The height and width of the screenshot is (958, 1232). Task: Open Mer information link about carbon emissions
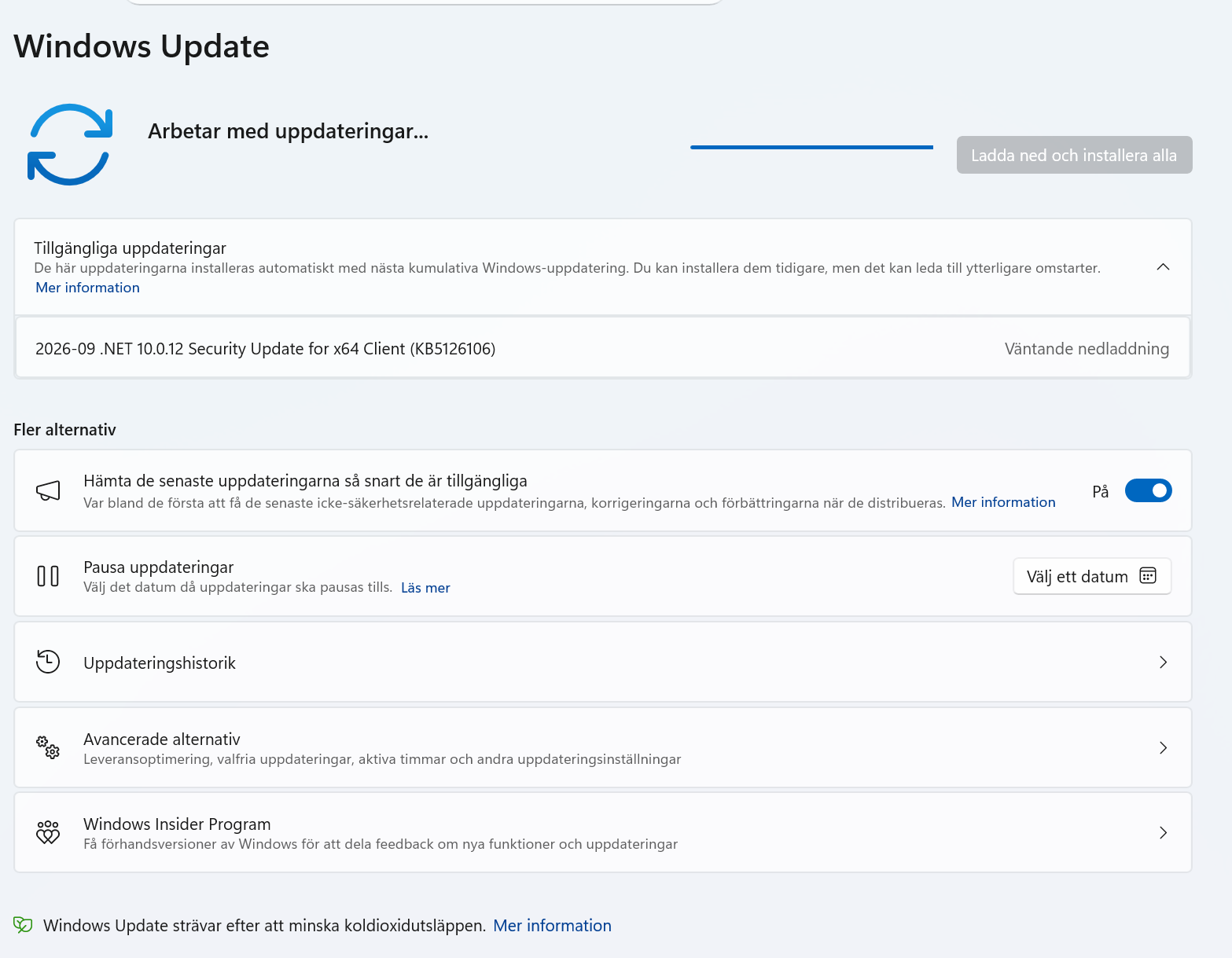[552, 926]
